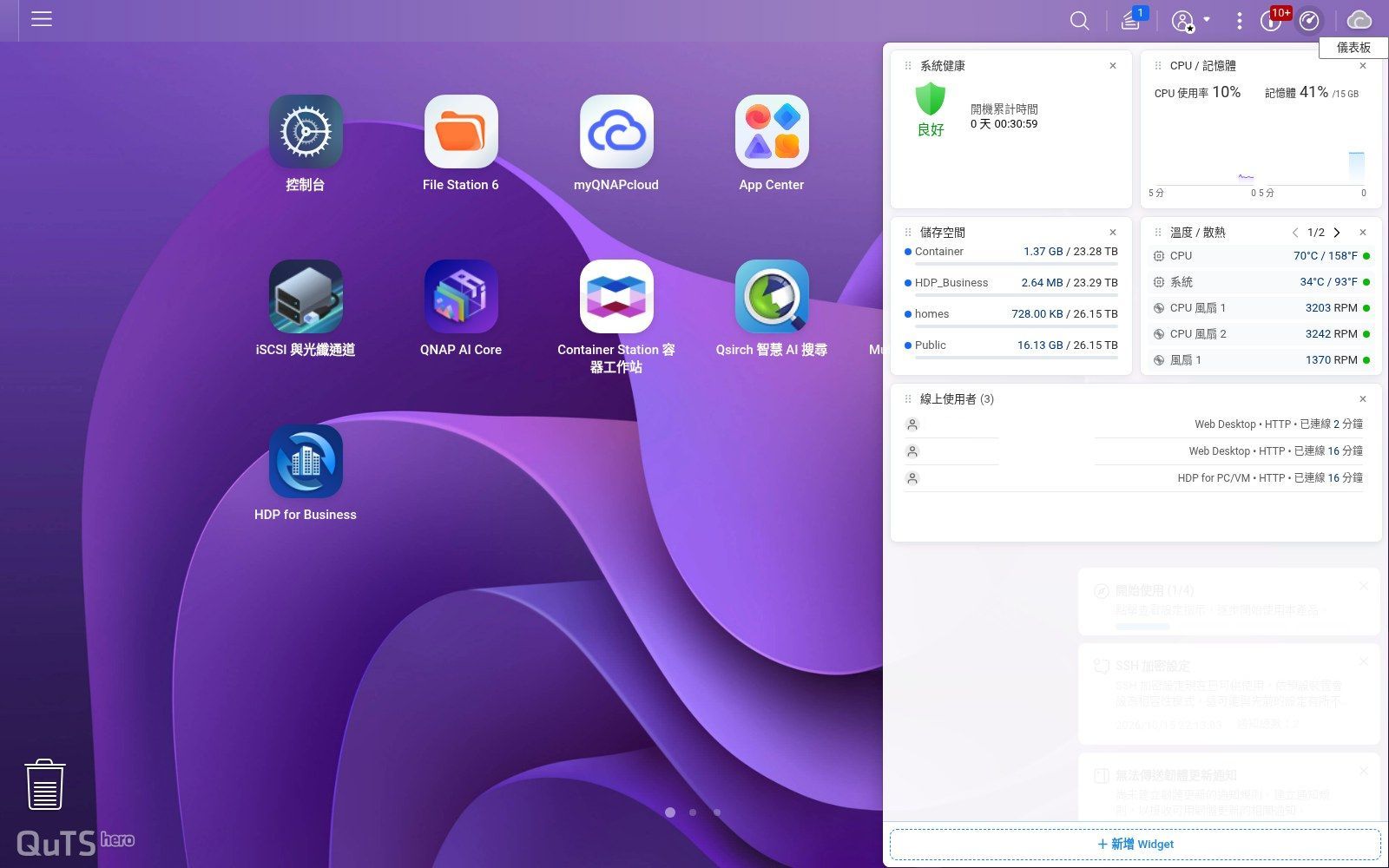1389x868 pixels.
Task: Grab drag handle of CPU / 記憶體 widget
Action: [1158, 66]
